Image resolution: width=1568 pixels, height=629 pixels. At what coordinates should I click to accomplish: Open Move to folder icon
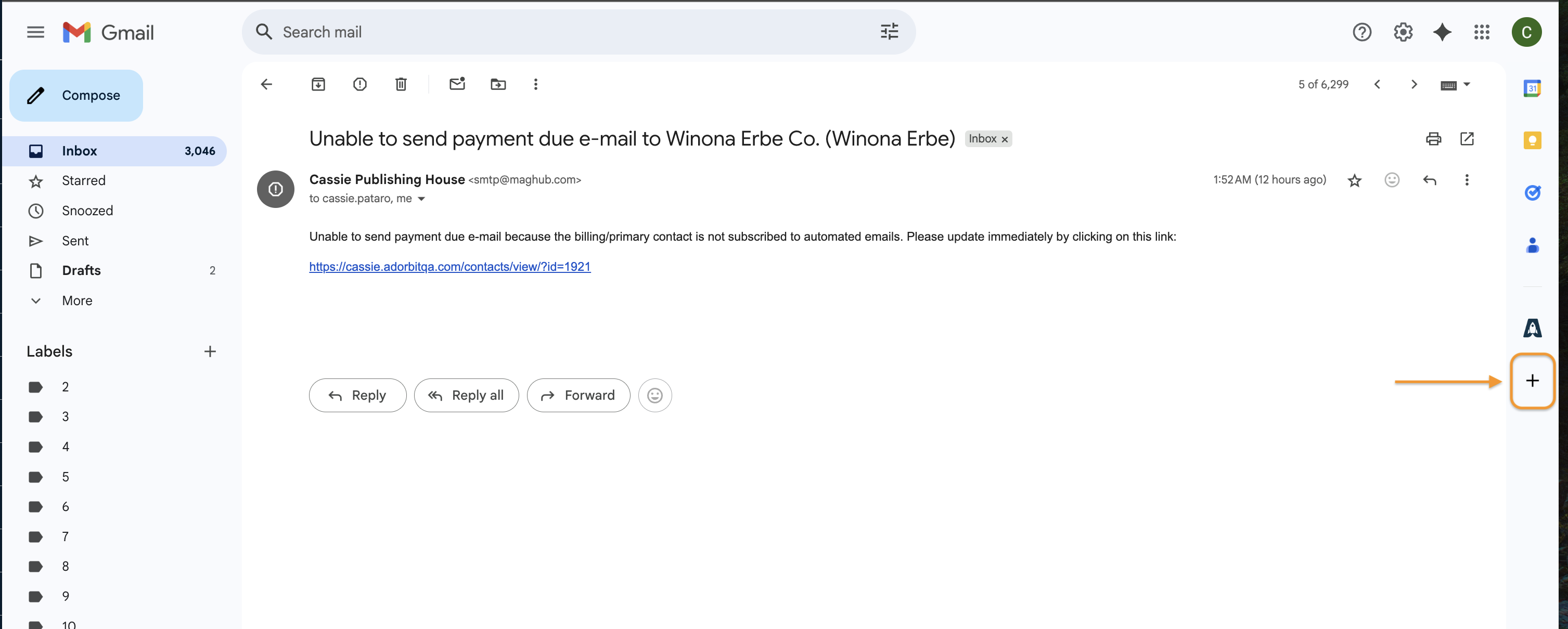498,84
